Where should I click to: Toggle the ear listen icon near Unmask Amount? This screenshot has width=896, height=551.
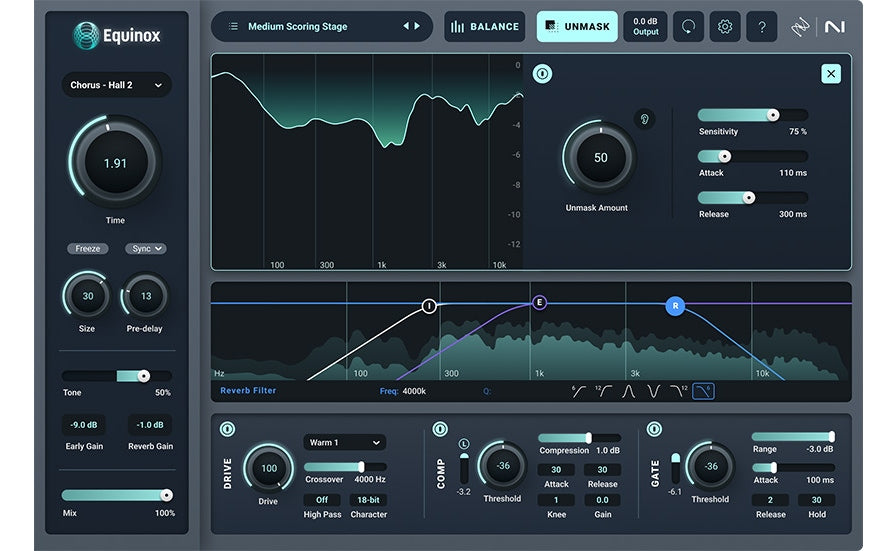pos(645,119)
